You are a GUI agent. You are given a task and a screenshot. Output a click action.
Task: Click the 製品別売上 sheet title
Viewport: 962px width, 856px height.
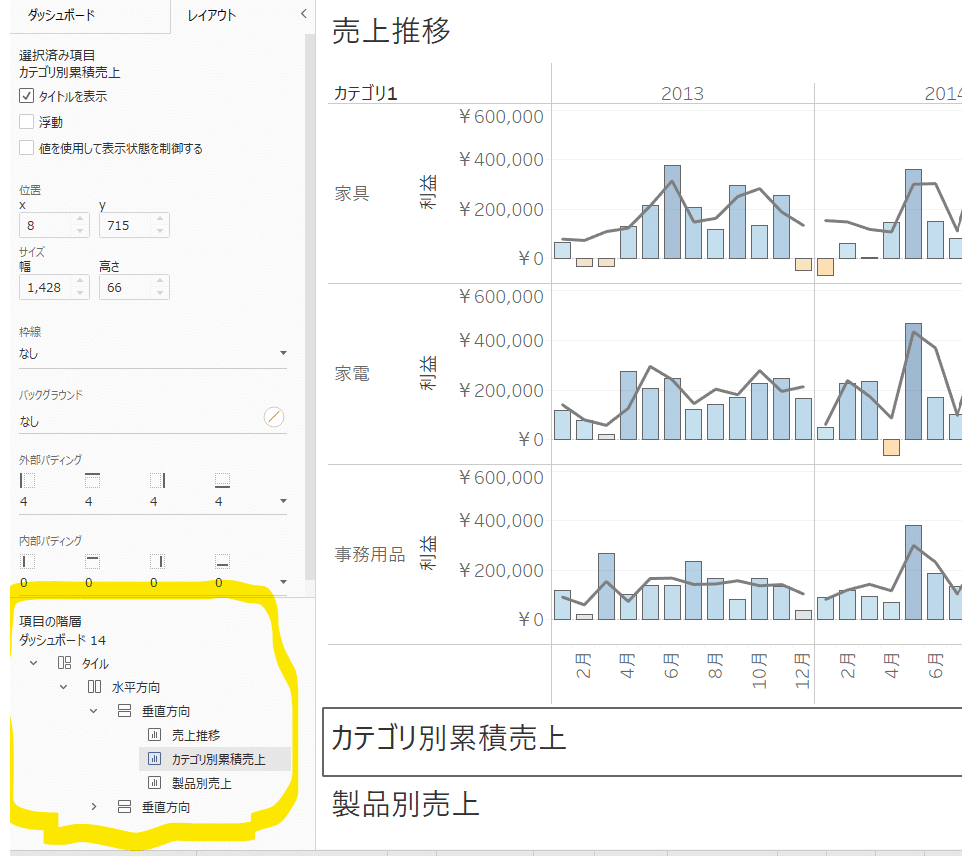click(406, 804)
